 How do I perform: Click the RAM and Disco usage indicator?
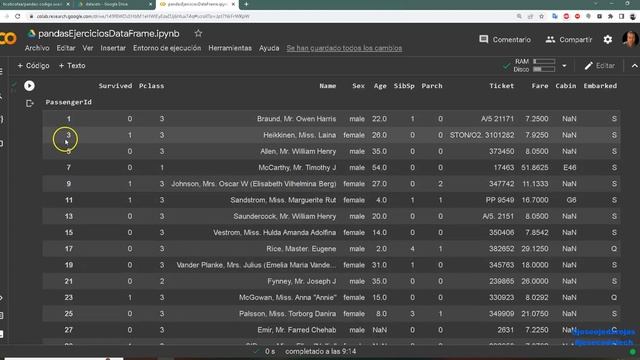pyautogui.click(x=534, y=65)
